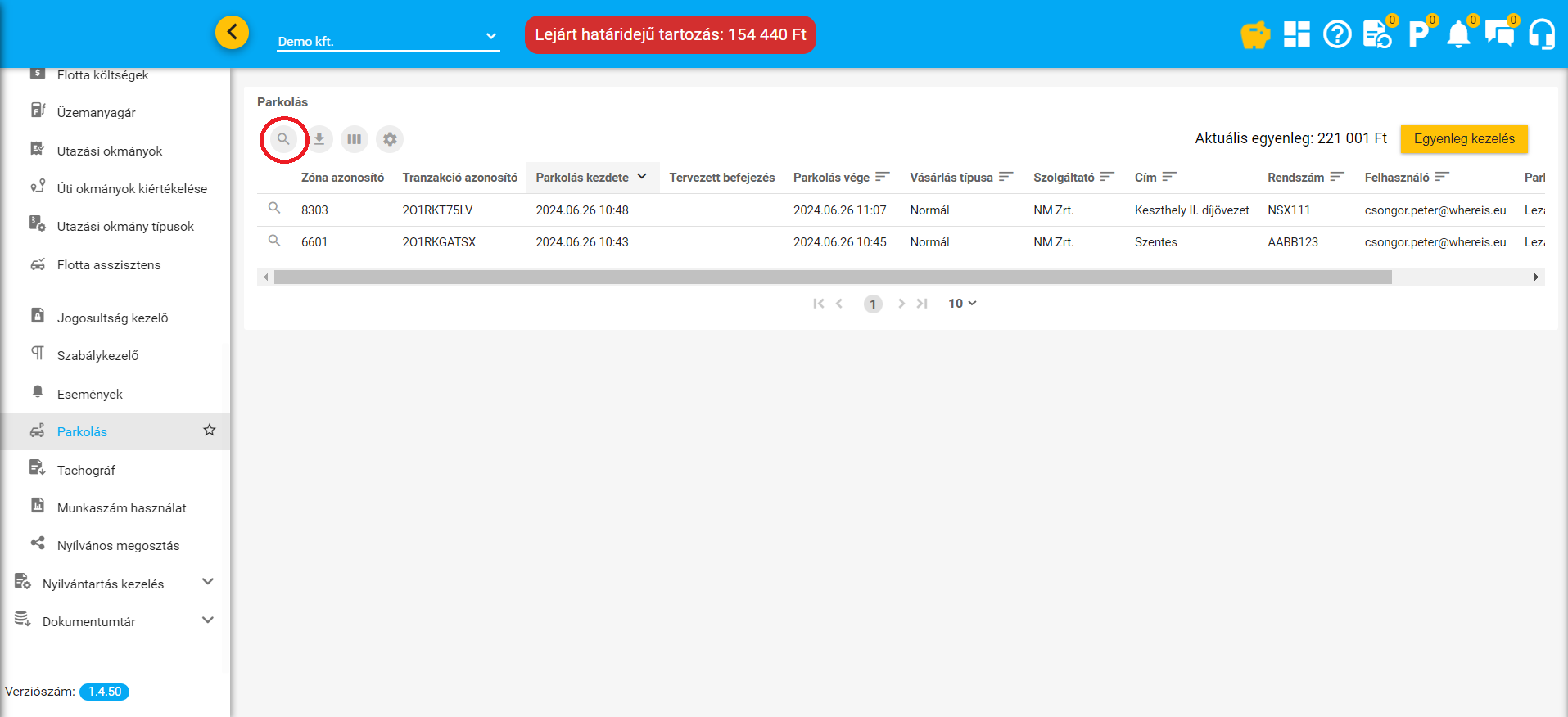Open Tachográf in the sidebar
This screenshot has height=717, width=1568.
tap(86, 470)
